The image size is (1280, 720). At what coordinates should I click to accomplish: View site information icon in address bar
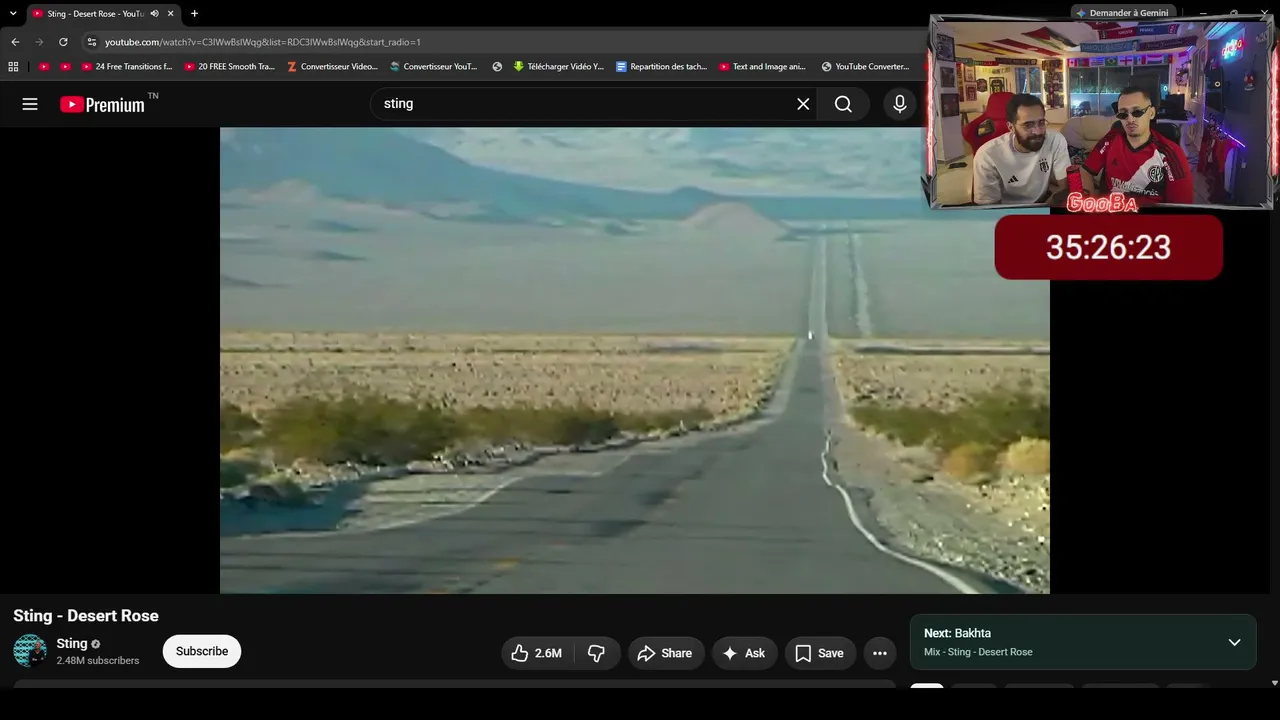[x=91, y=42]
